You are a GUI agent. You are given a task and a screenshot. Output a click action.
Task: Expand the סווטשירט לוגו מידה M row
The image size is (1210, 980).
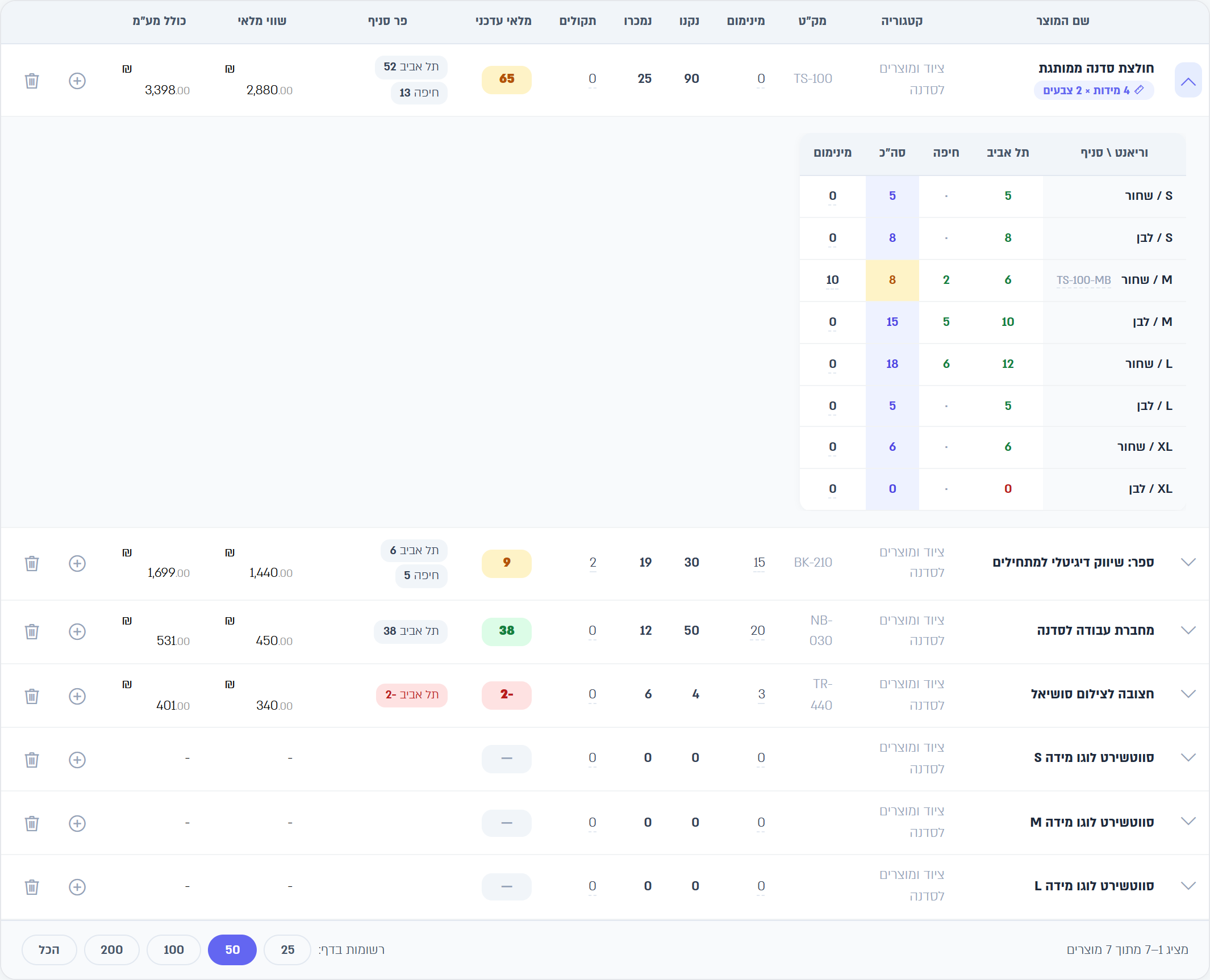1188,821
